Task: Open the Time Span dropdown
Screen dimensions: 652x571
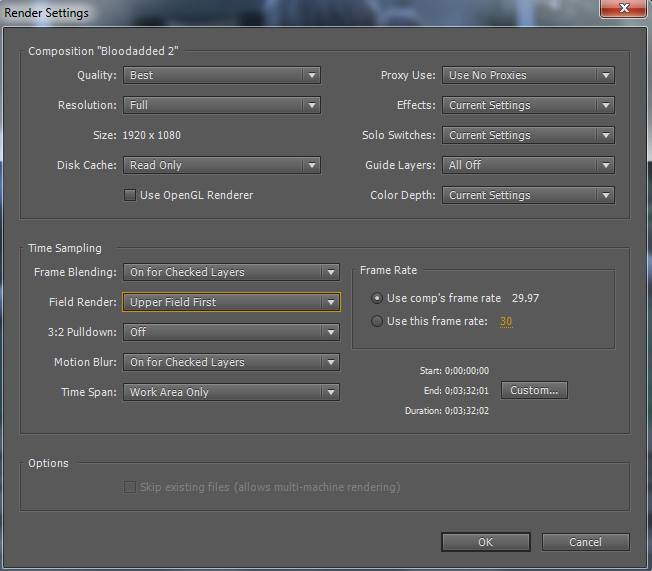Action: [x=231, y=392]
